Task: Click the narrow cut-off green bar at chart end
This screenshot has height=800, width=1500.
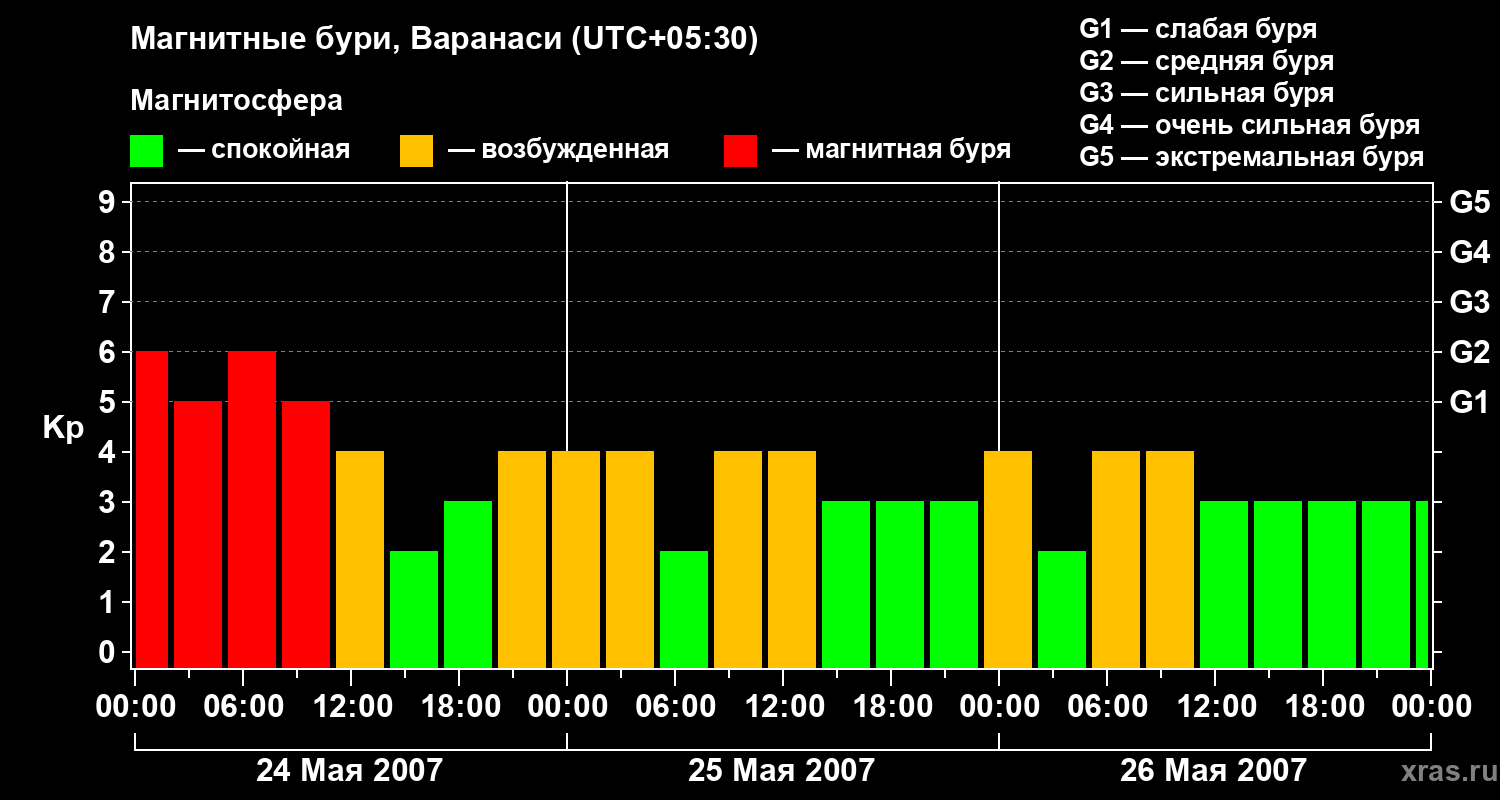Action: [x=1422, y=585]
